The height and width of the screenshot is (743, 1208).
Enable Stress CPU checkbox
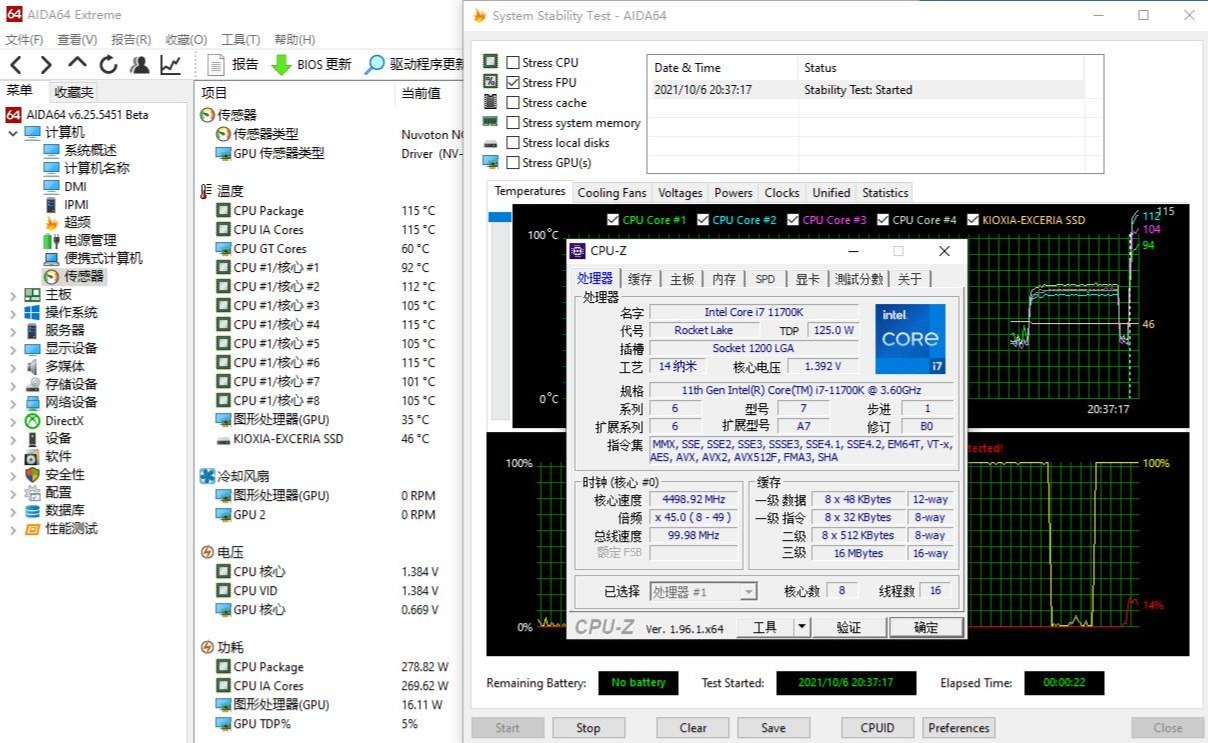(x=513, y=62)
